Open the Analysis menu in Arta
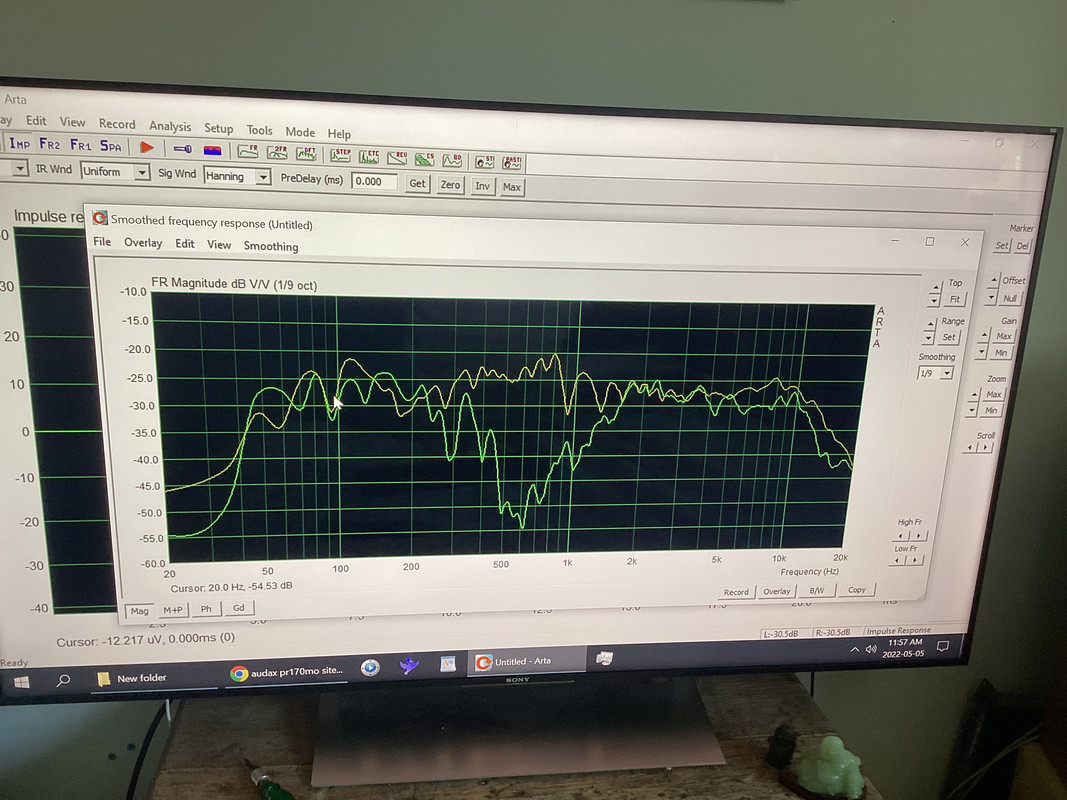This screenshot has width=1067, height=800. [170, 126]
